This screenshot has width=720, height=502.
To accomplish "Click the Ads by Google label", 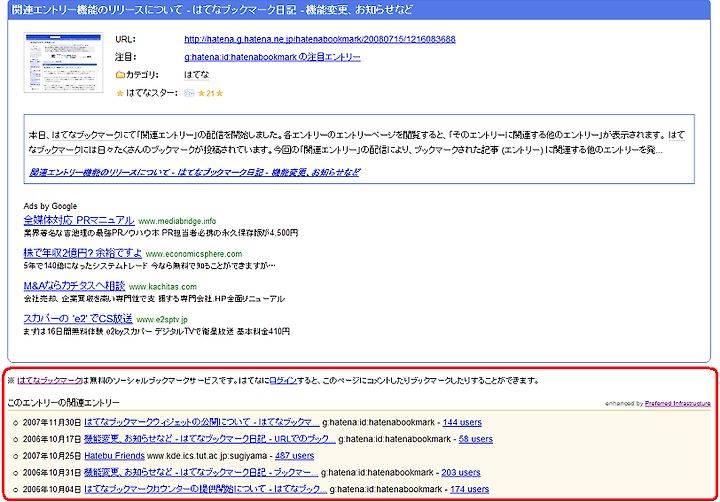I will pyautogui.click(x=50, y=206).
